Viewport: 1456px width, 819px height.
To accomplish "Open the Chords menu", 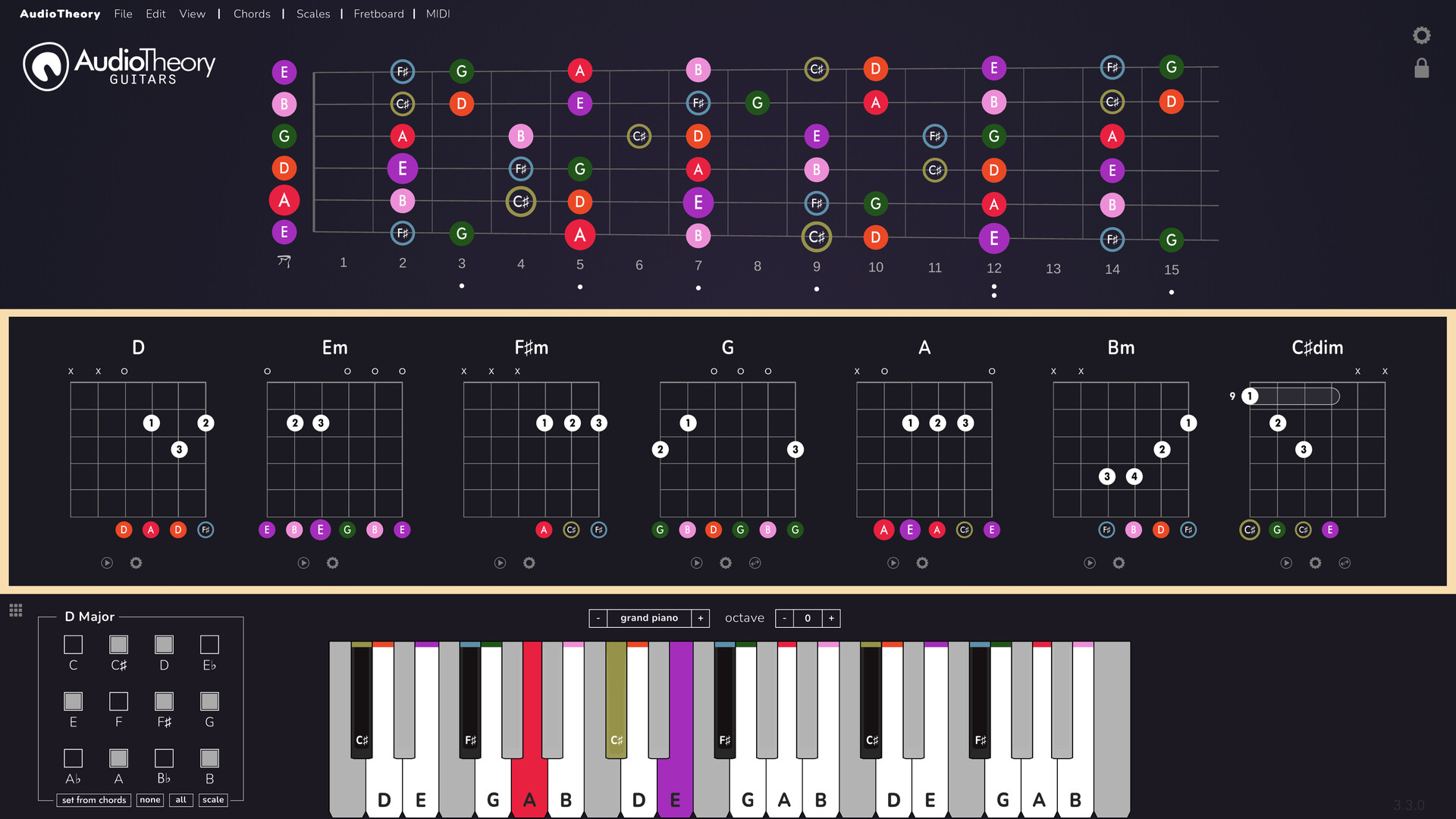I will coord(252,14).
